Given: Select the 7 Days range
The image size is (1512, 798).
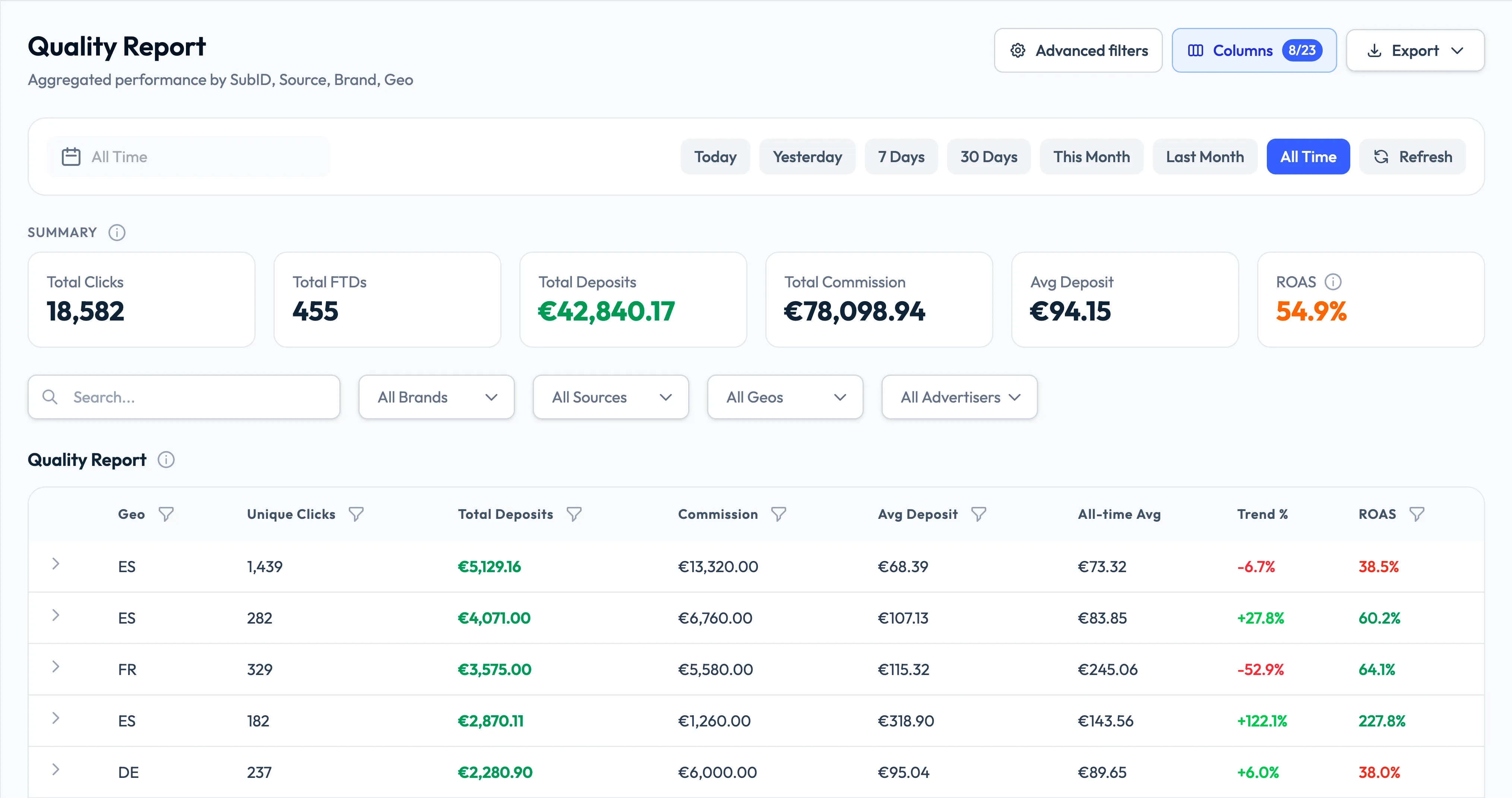Looking at the screenshot, I should (902, 157).
